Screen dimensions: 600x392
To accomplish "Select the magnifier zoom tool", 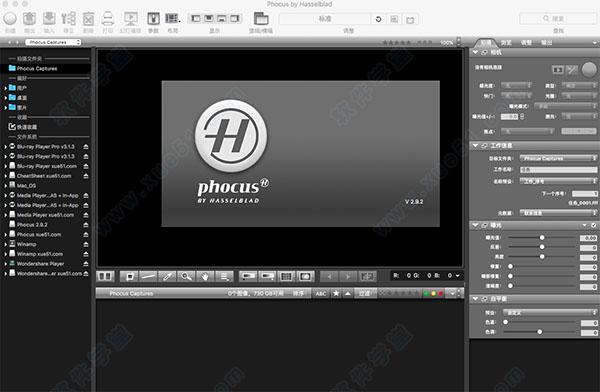I will (186, 276).
